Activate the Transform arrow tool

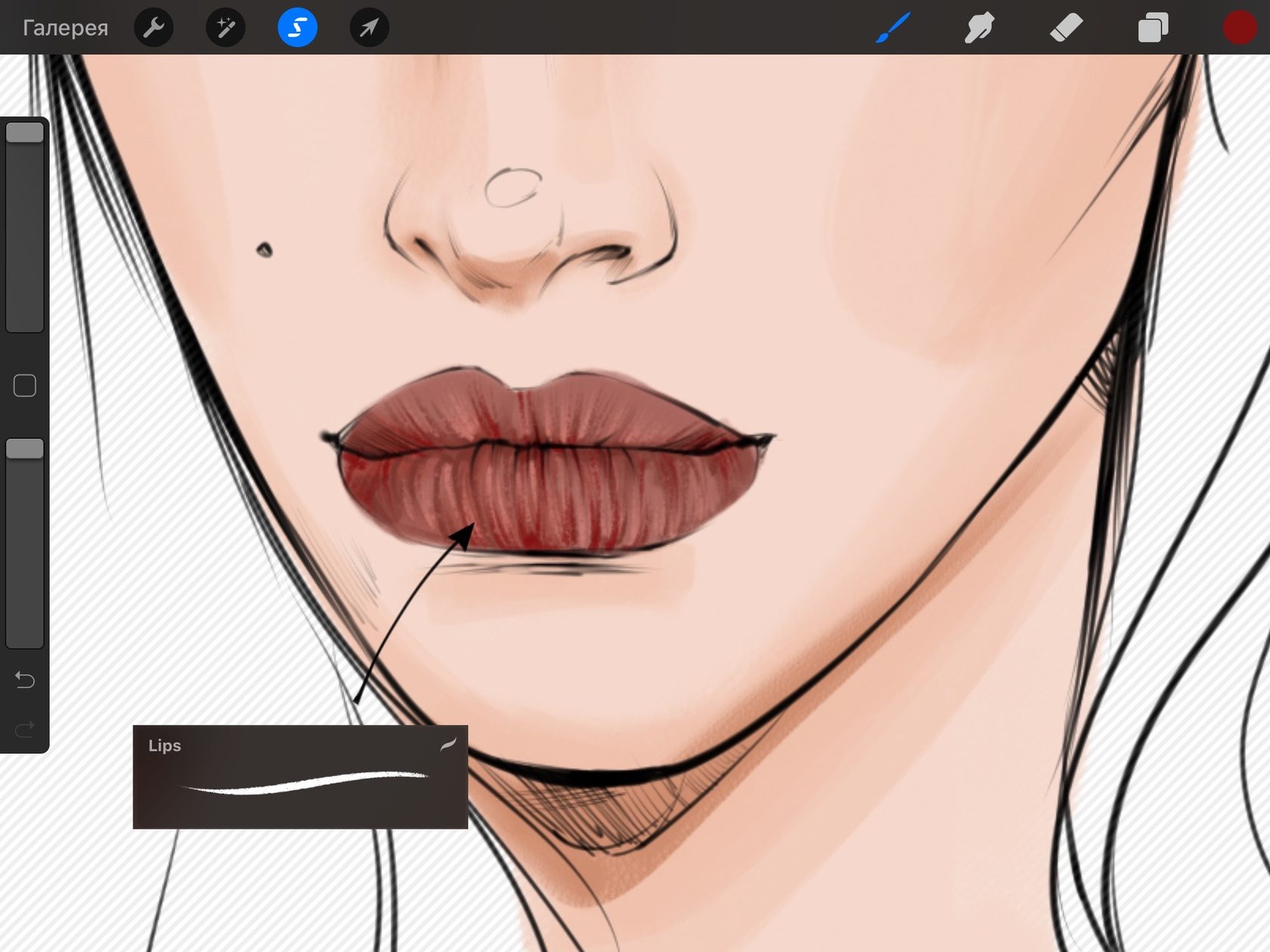click(x=369, y=28)
